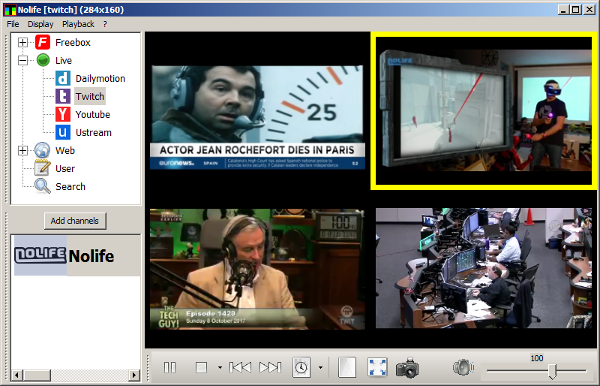This screenshot has width=600, height=386.
Task: Click the blank page display icon
Action: pos(347,368)
